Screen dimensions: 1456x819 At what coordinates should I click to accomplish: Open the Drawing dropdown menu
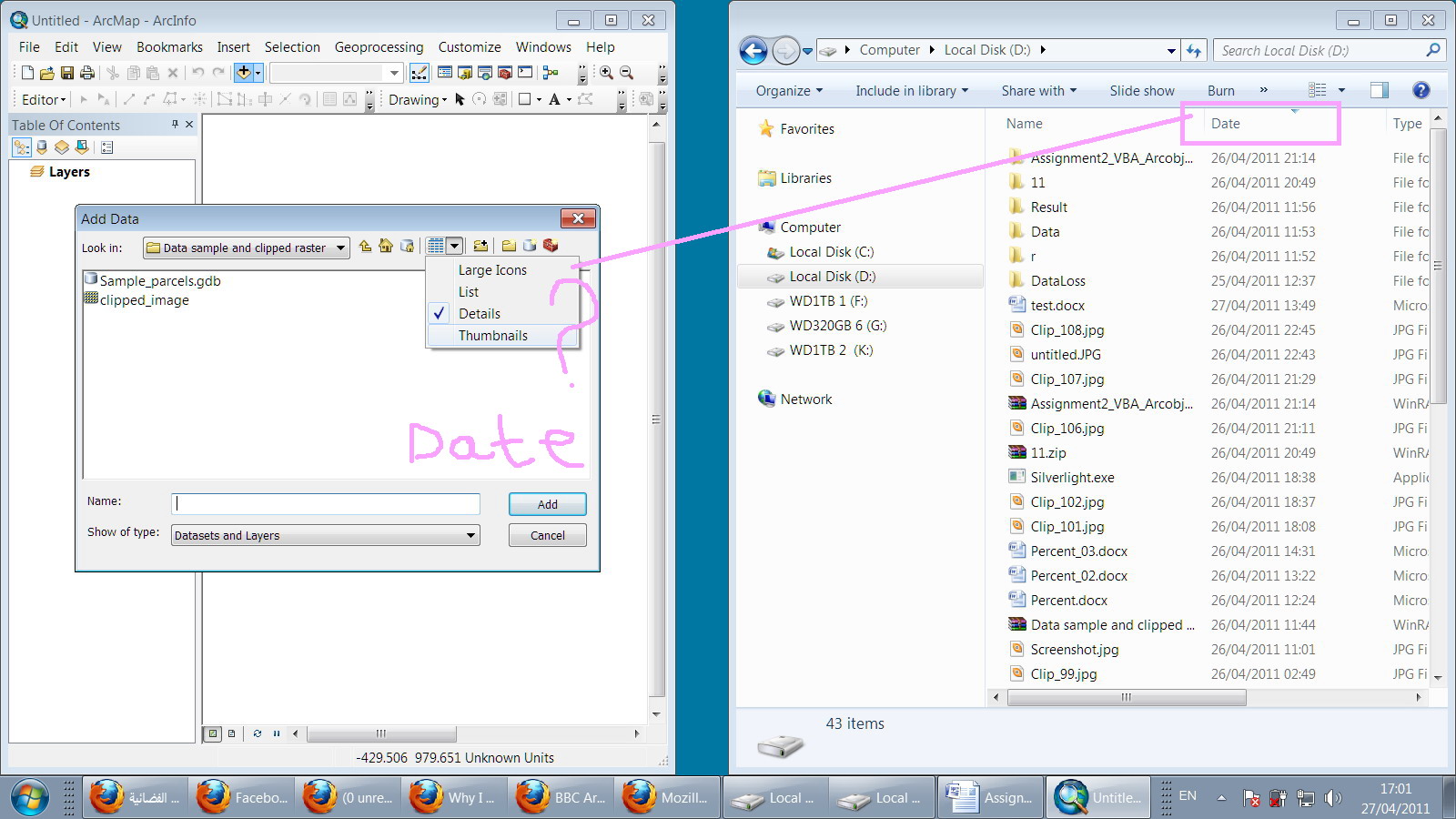pos(418,99)
